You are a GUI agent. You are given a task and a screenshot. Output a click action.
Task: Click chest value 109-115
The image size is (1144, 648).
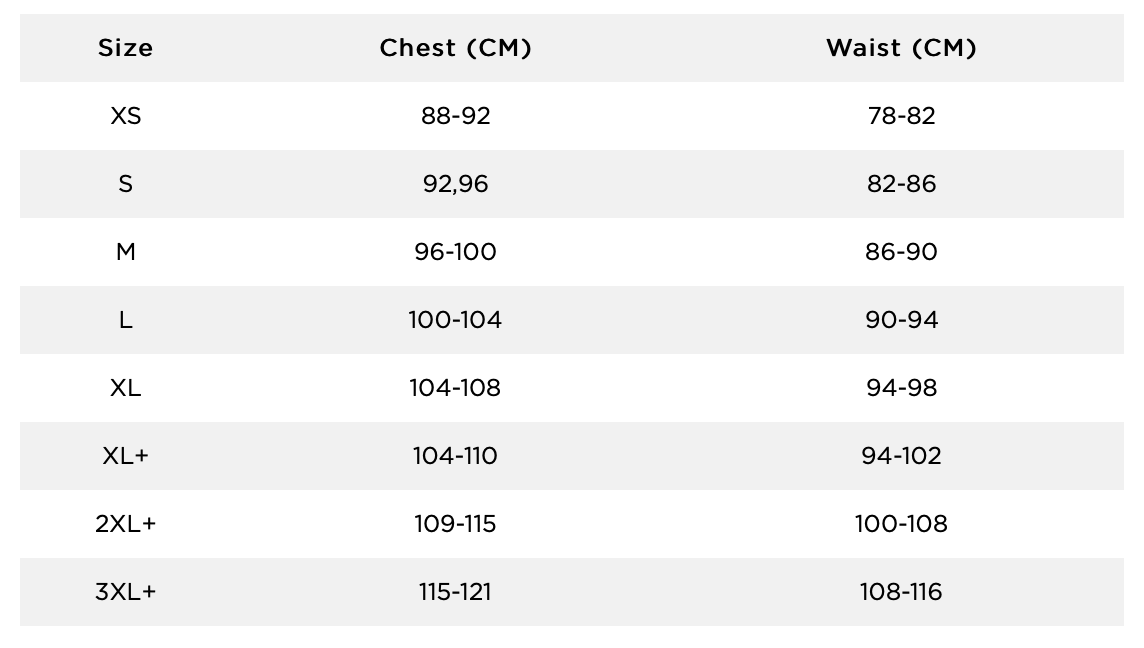[455, 523]
